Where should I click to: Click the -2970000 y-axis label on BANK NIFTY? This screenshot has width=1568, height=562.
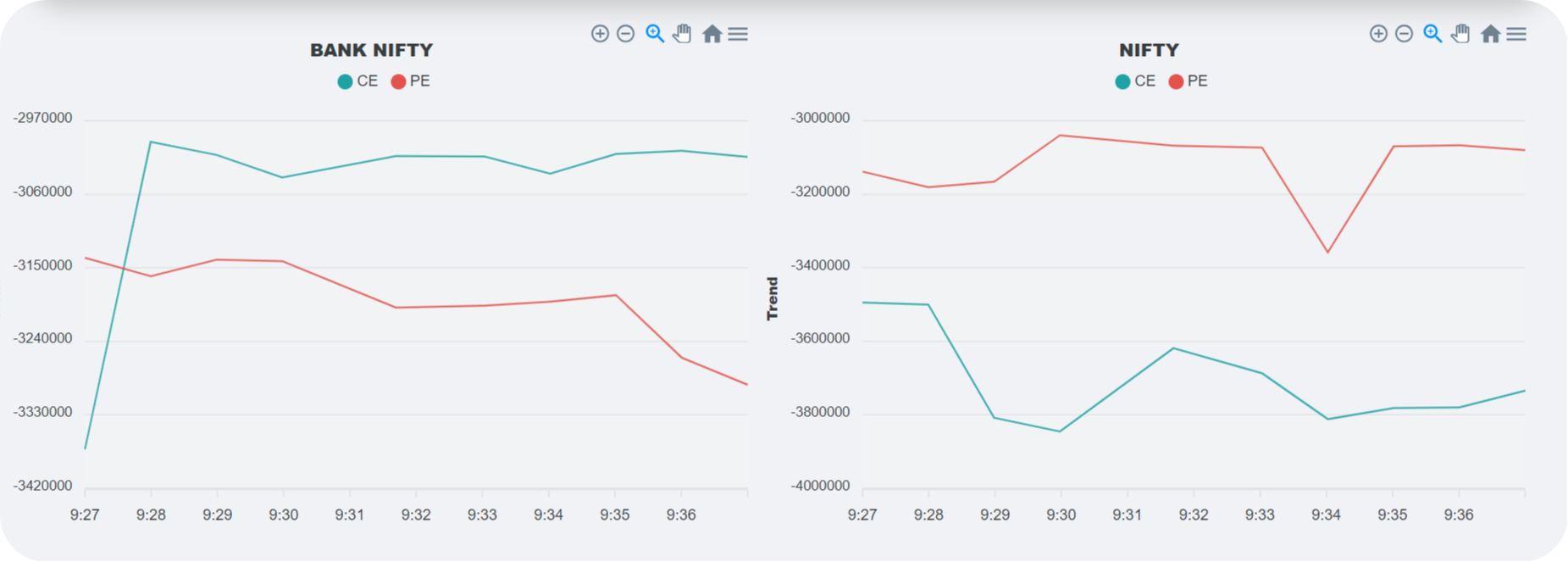(x=42, y=119)
